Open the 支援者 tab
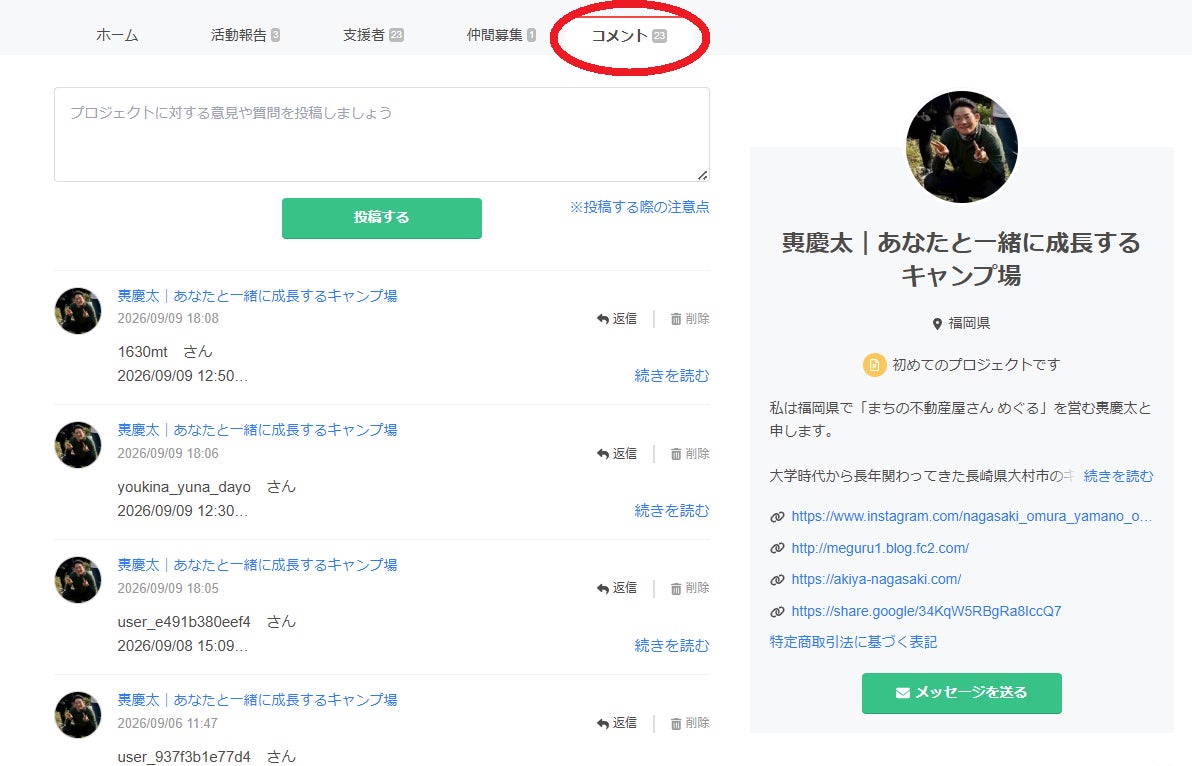This screenshot has height=766, width=1192. pos(373,35)
